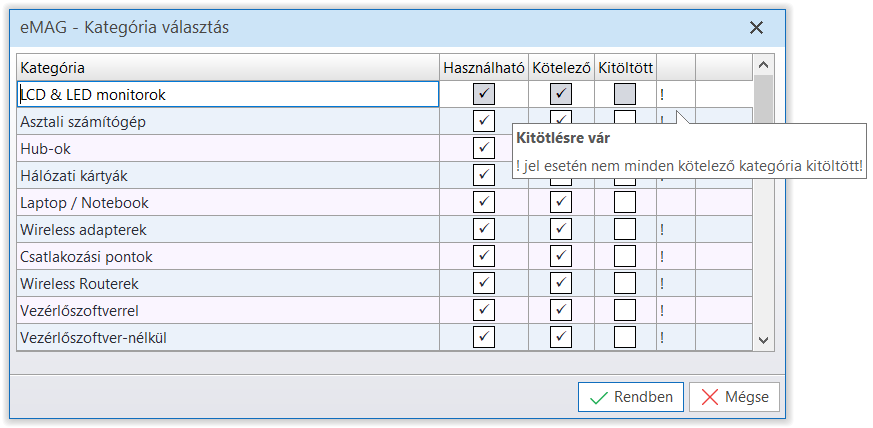Click exclamation mark in LCD & LED monitorok row
Viewport: 873px width, 428px height.
(662, 95)
